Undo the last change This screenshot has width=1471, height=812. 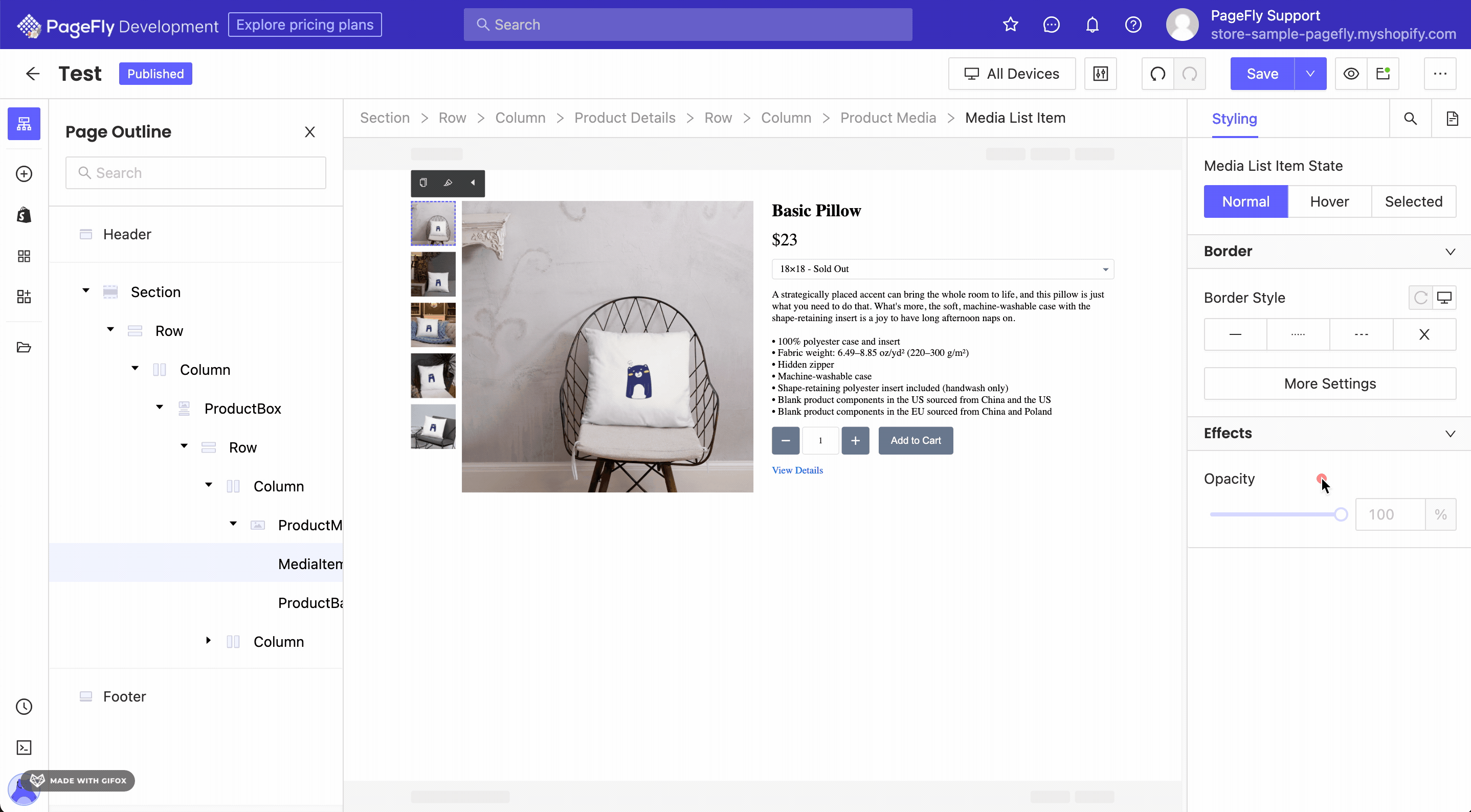[1157, 74]
